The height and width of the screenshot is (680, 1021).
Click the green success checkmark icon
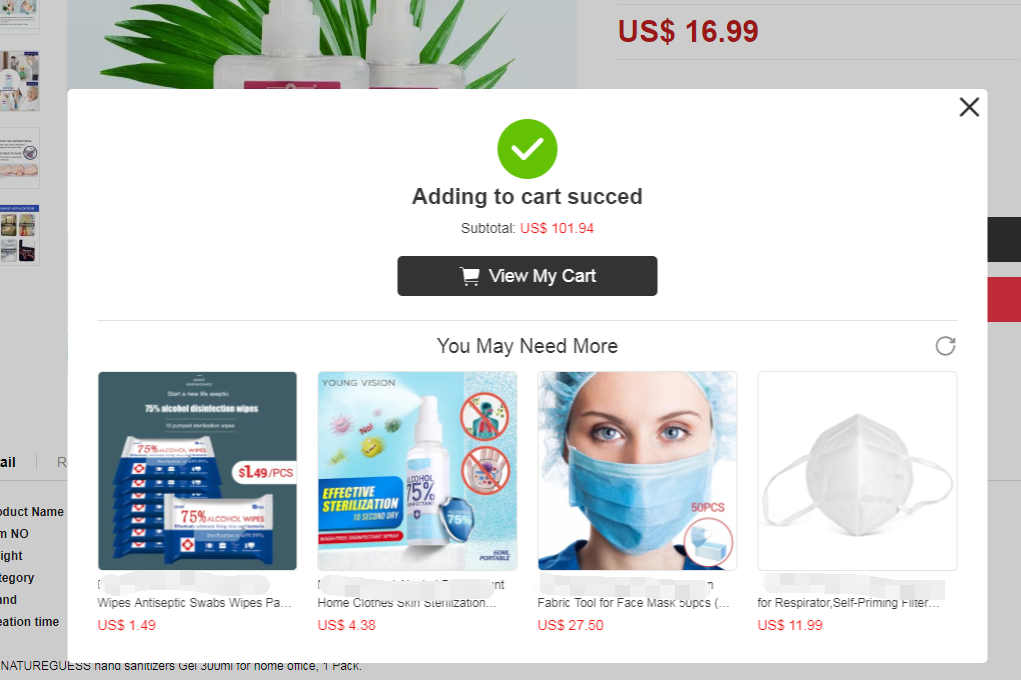pos(527,149)
